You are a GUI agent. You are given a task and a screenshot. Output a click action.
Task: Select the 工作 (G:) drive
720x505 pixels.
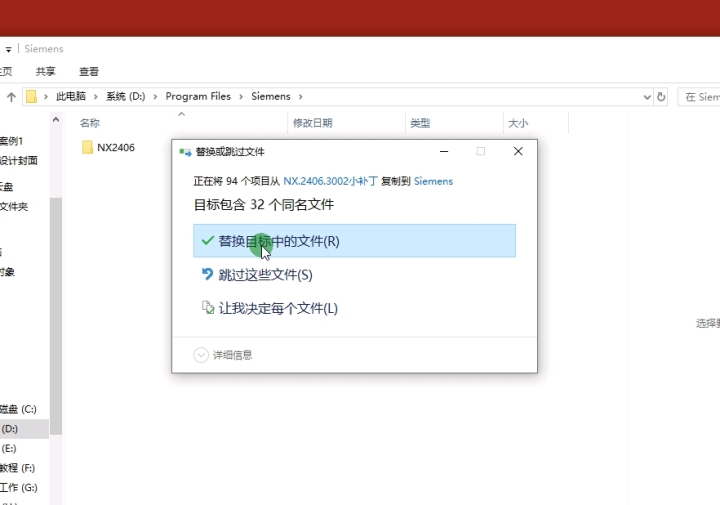coord(19,488)
